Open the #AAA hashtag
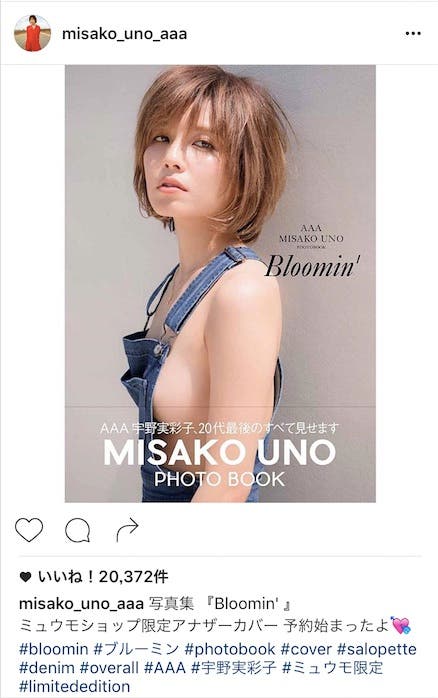 click(165, 668)
